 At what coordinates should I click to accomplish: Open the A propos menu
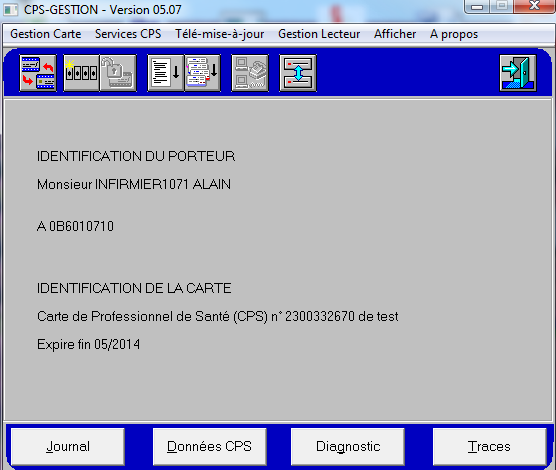(x=454, y=34)
